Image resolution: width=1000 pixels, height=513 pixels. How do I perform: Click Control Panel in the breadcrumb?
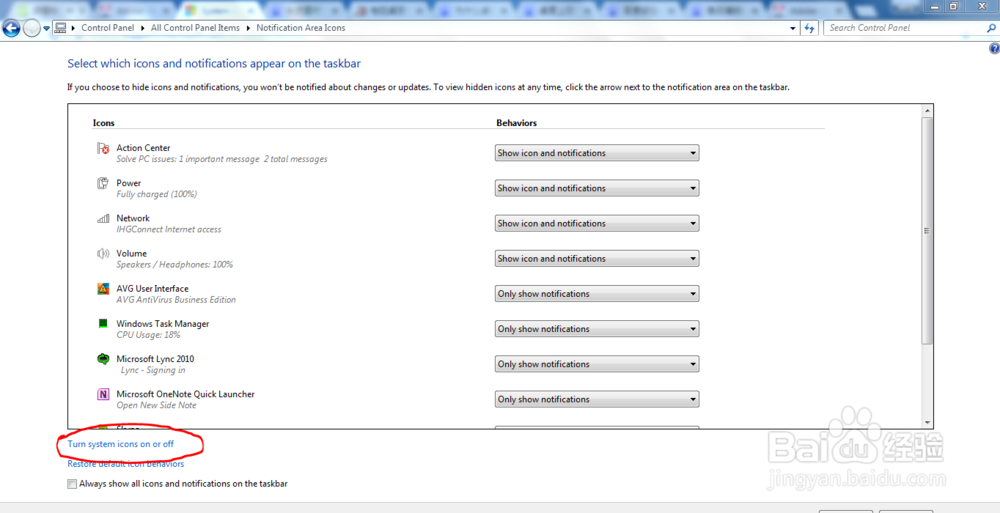point(108,28)
